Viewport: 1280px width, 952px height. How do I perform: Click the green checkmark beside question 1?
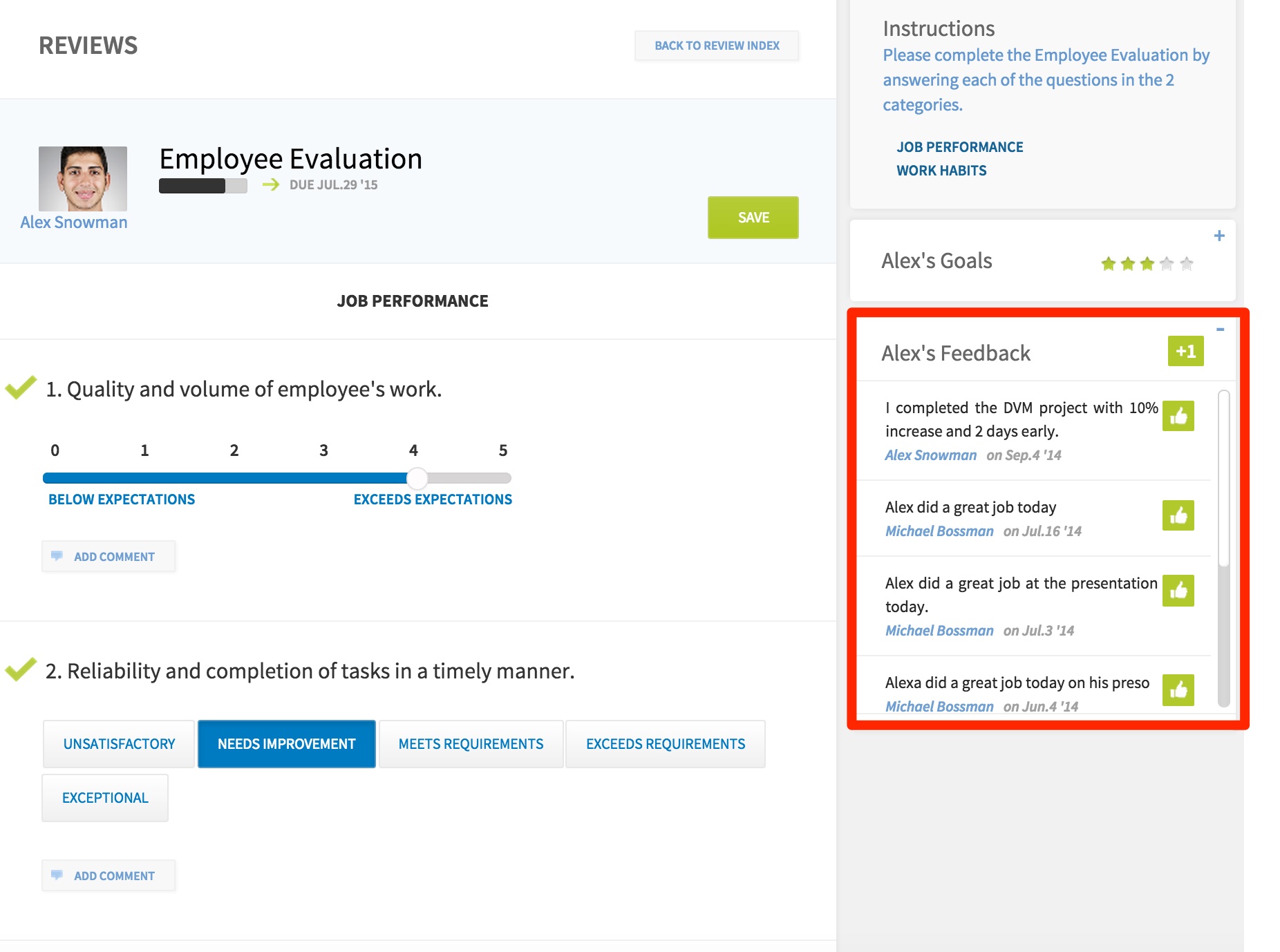pos(21,388)
